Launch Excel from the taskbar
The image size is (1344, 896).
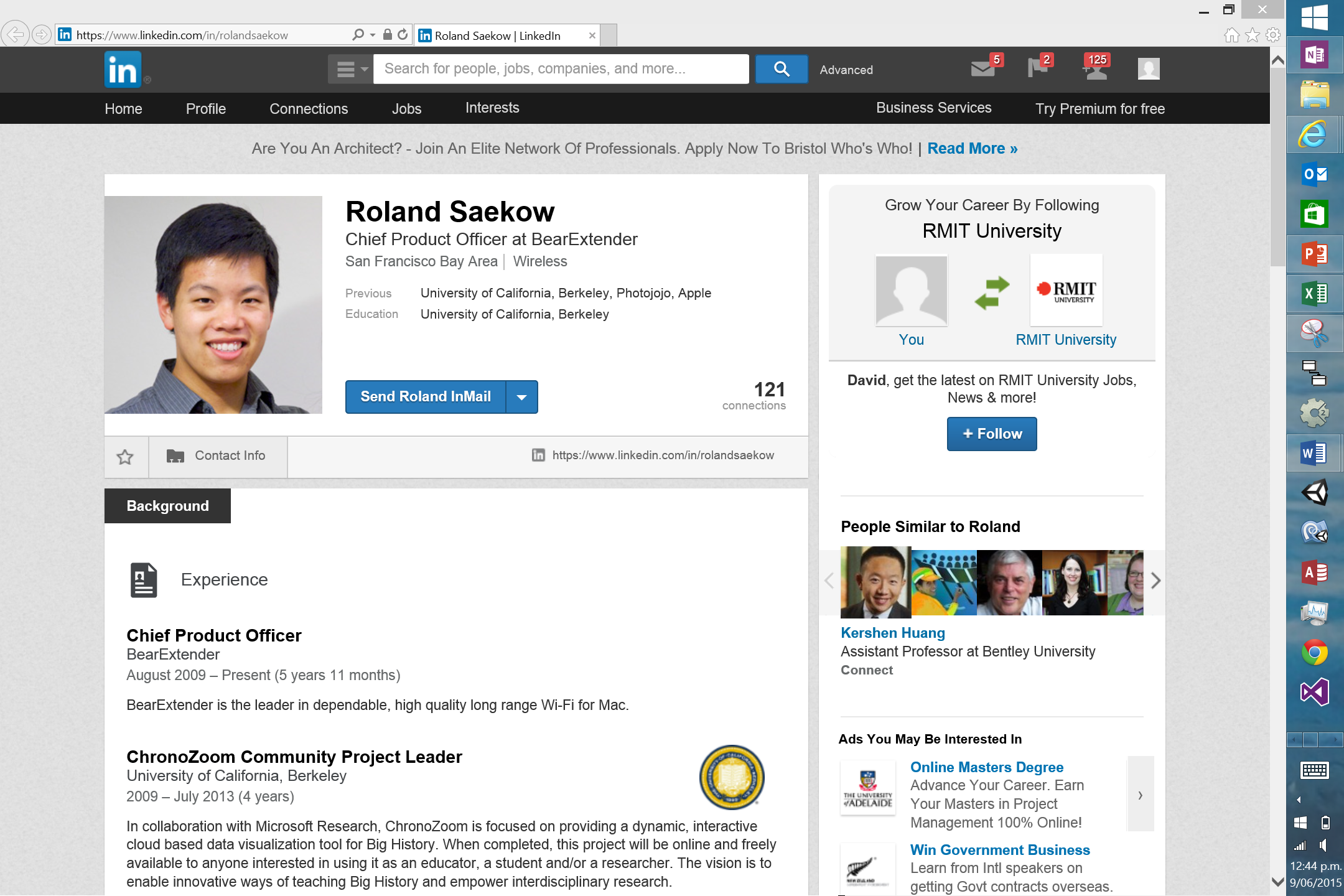[1314, 293]
